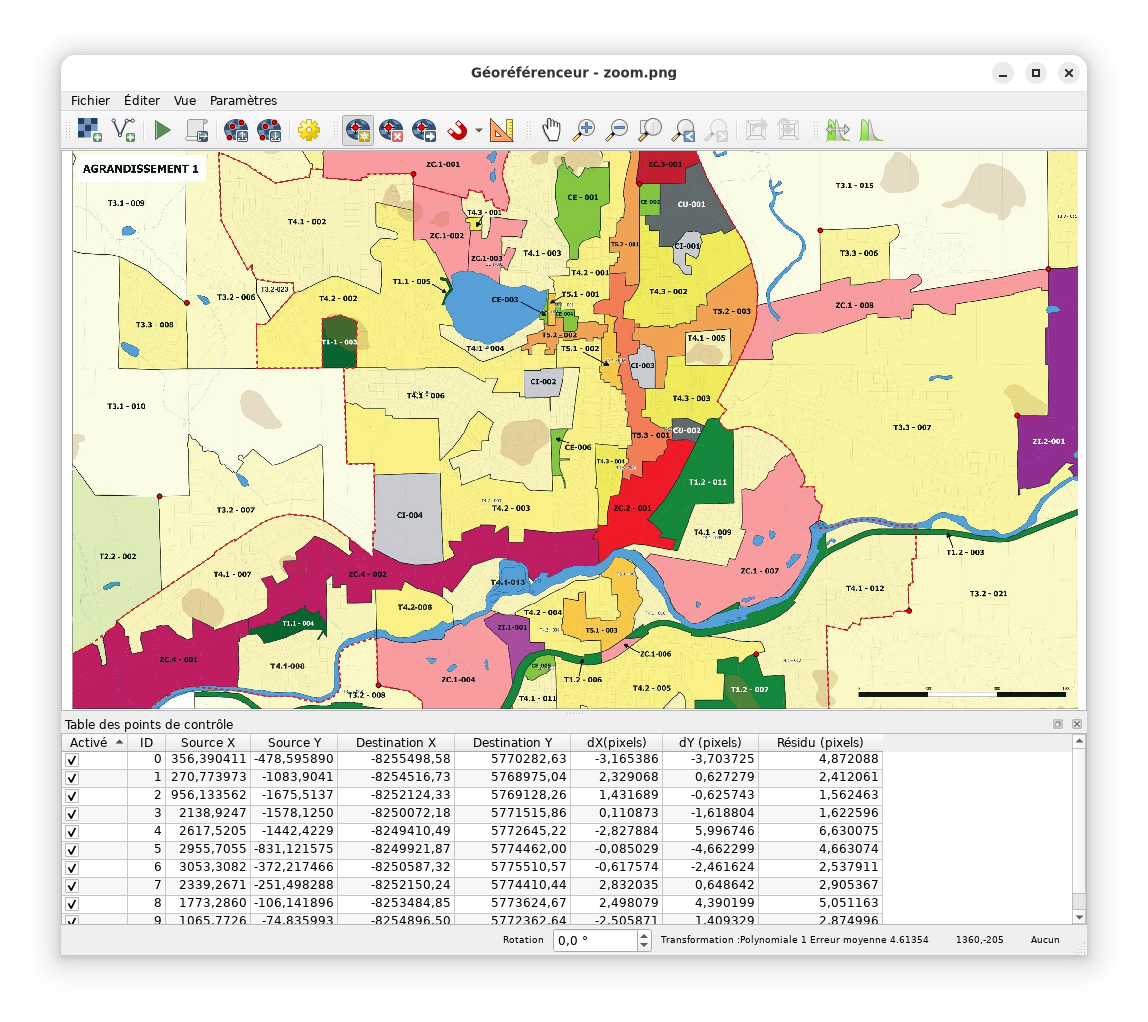Select the Delete Point tool
1148x1022 pixels.
tap(391, 130)
